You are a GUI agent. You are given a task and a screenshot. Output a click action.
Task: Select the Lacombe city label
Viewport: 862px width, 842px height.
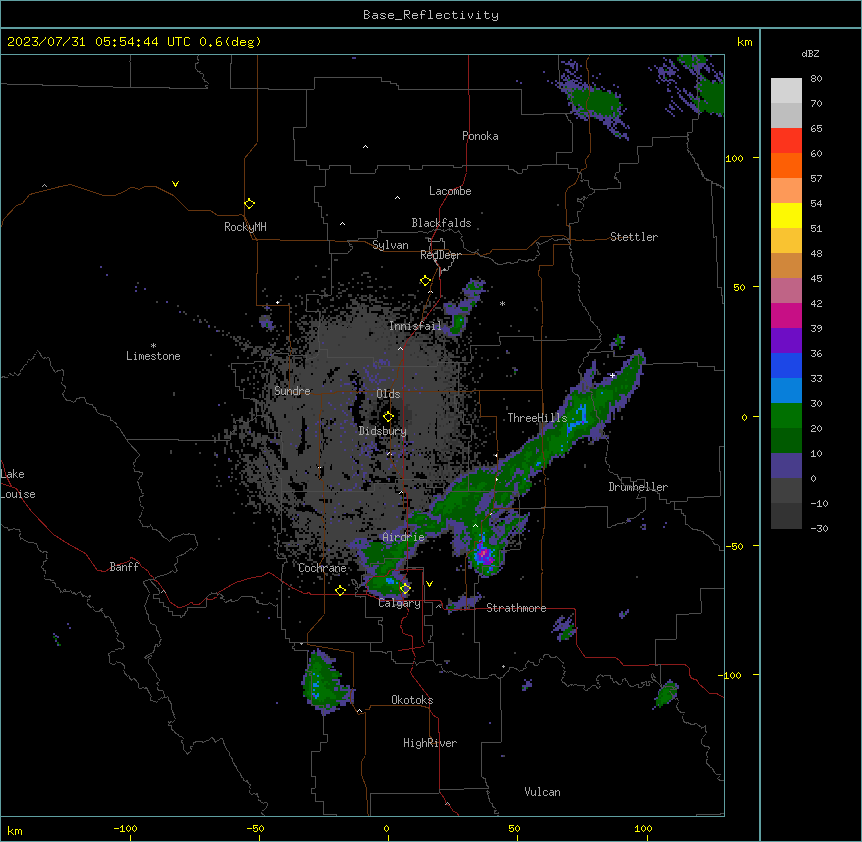tap(450, 191)
